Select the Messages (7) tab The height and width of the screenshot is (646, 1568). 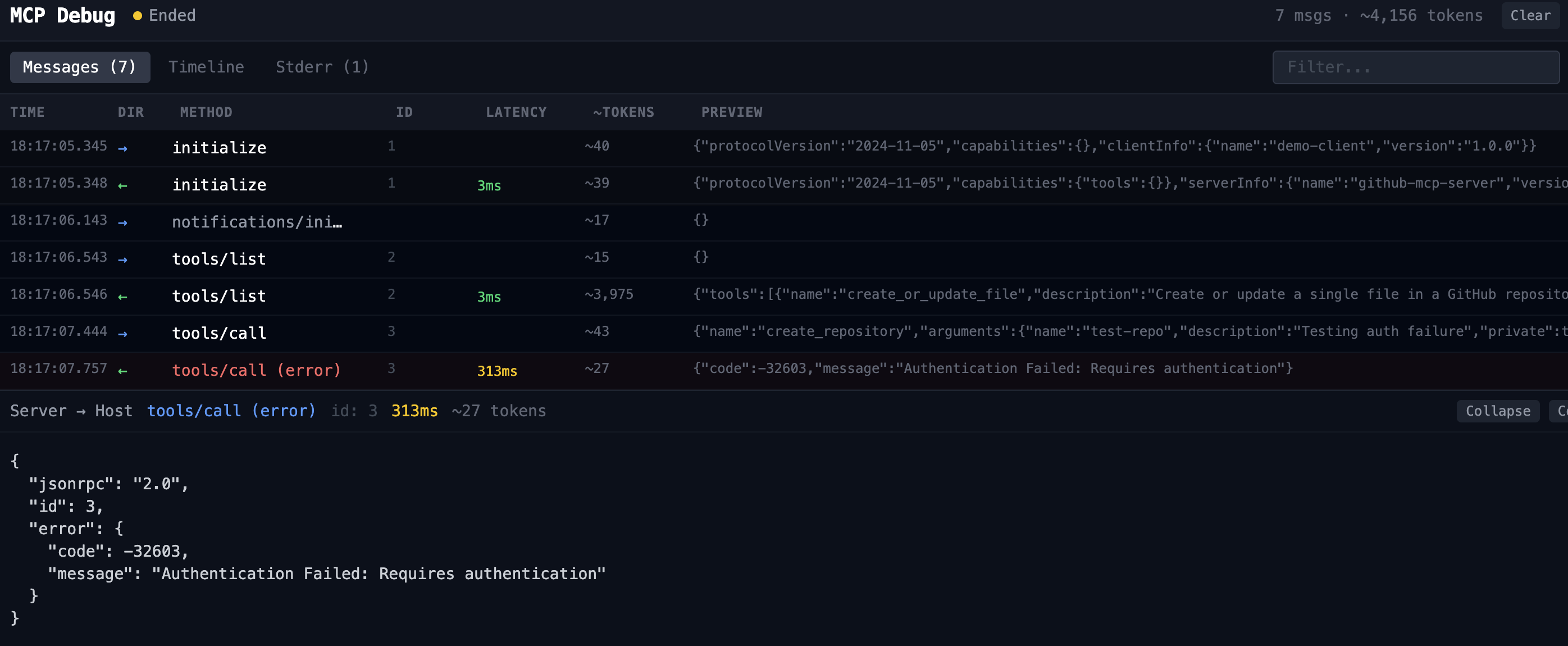[79, 67]
